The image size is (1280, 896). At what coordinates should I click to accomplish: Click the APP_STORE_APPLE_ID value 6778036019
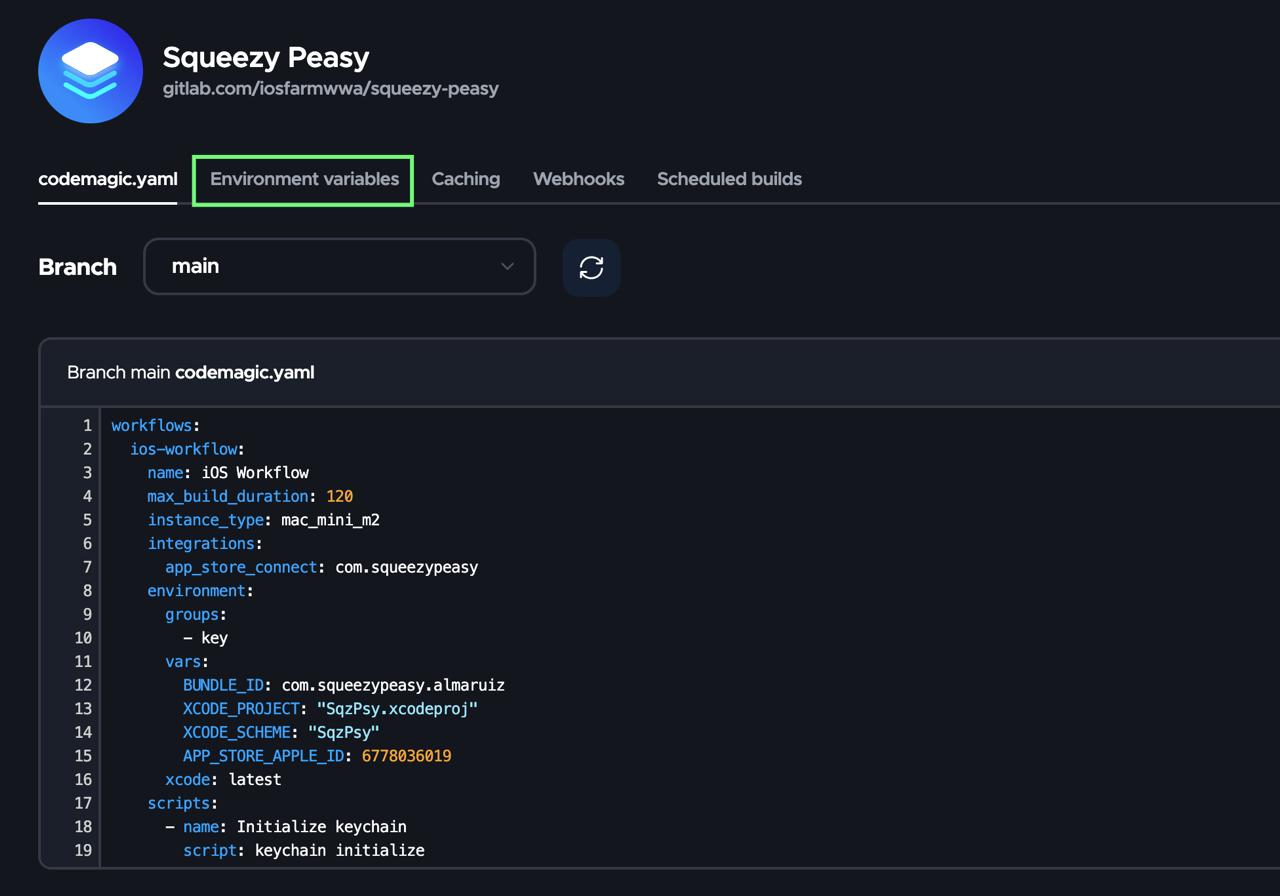pos(406,756)
